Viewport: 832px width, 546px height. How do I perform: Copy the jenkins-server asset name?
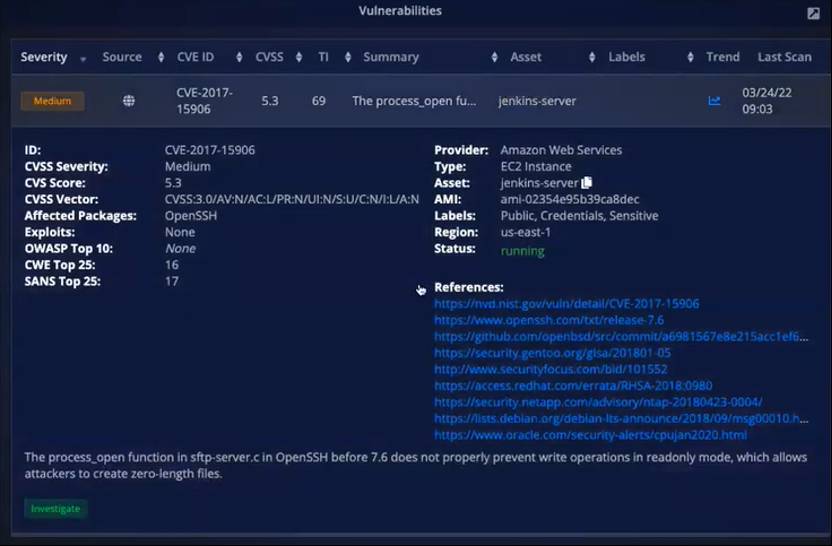coord(587,183)
